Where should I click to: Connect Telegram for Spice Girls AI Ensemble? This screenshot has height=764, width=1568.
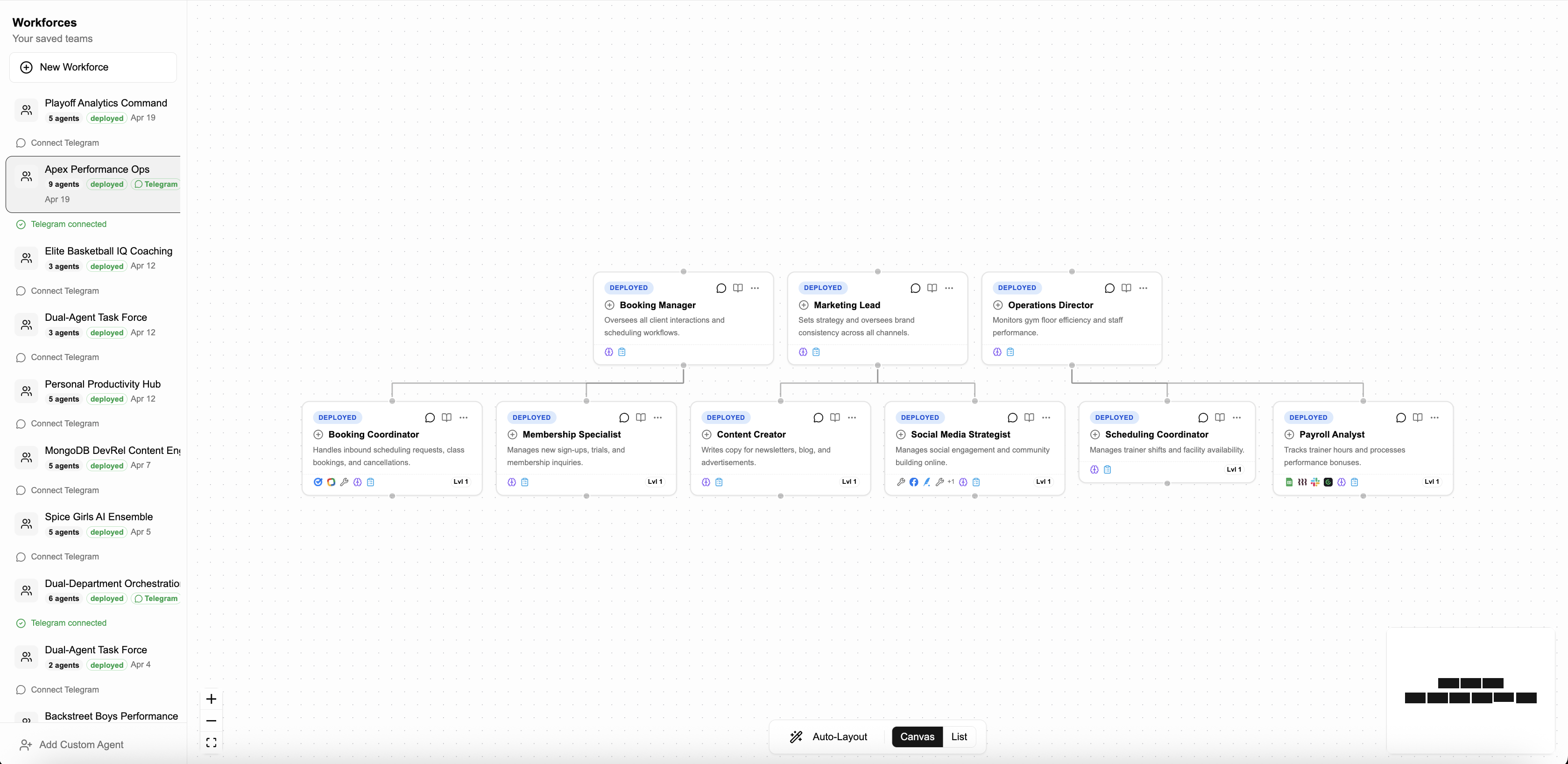click(64, 556)
